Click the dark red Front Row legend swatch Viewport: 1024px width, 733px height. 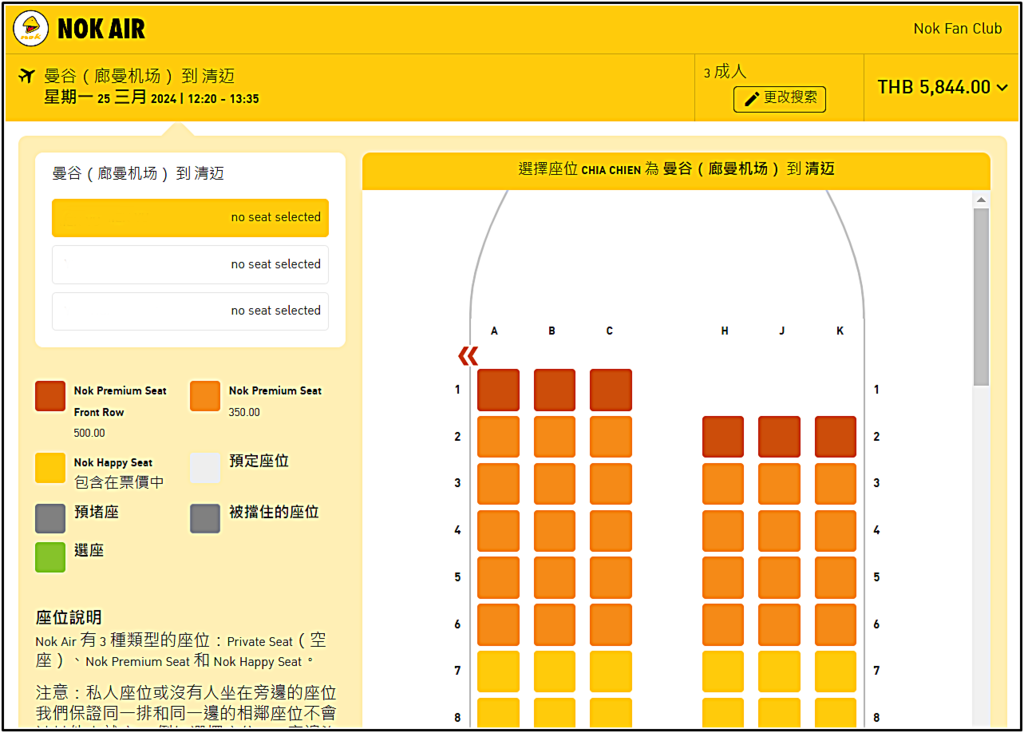pyautogui.click(x=50, y=396)
